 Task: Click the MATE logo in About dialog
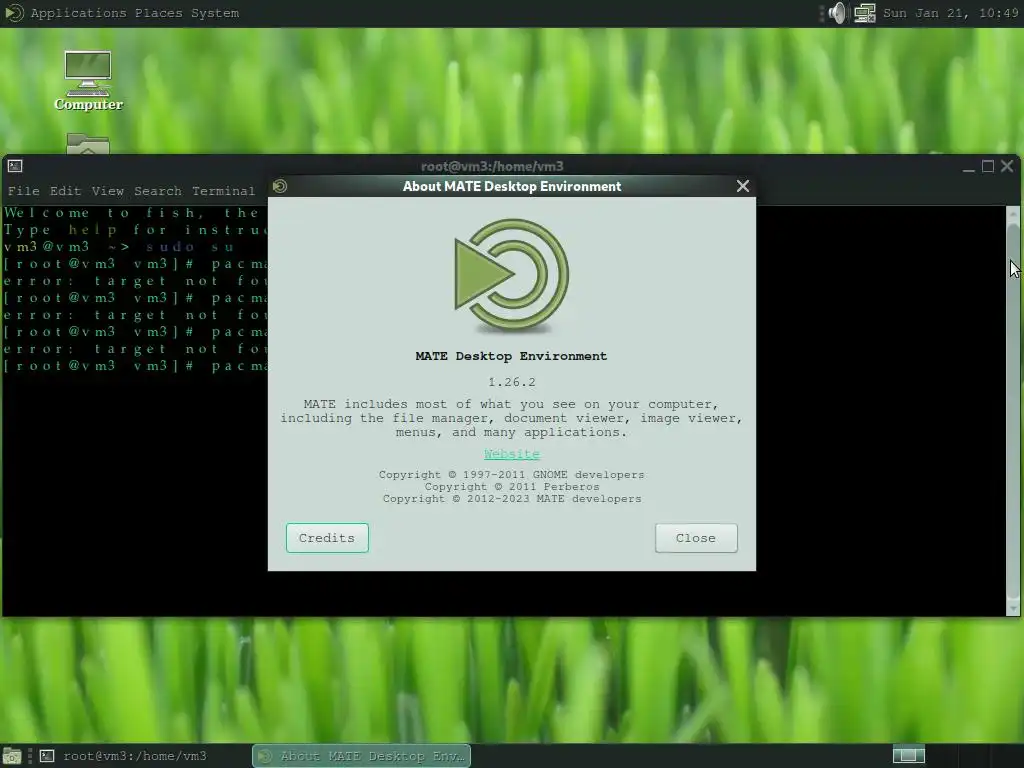point(511,276)
